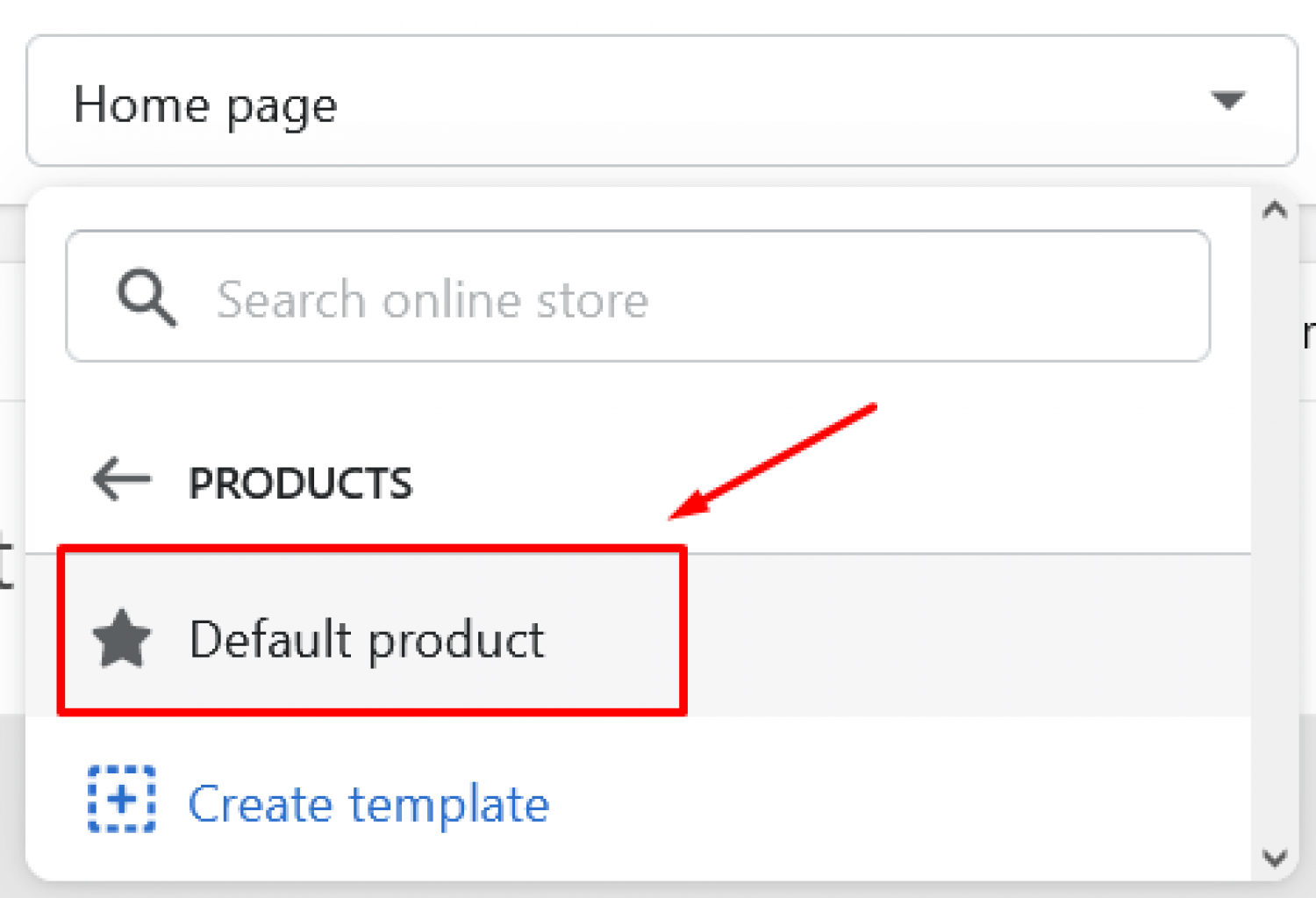Click the dropdown caret next to Home page
This screenshot has width=1316, height=898.
coord(1227,101)
